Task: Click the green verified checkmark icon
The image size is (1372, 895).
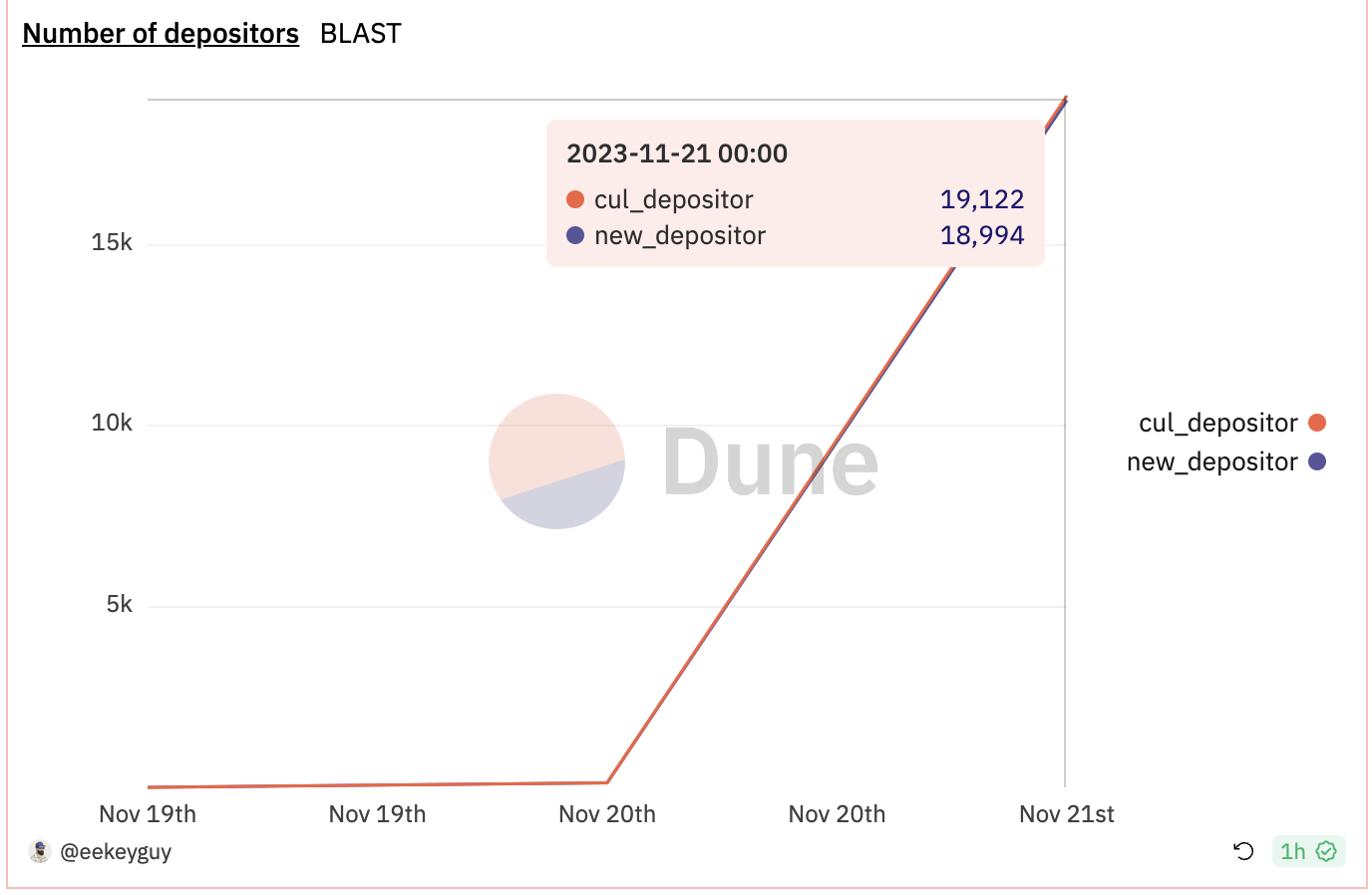Action: click(1326, 851)
